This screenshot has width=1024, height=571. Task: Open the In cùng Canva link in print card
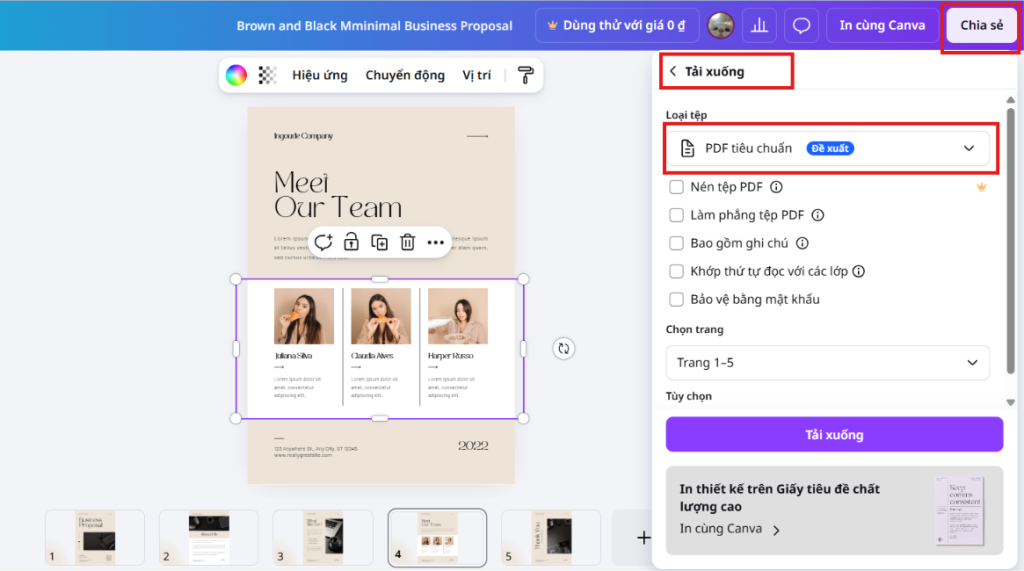pyautogui.click(x=729, y=529)
